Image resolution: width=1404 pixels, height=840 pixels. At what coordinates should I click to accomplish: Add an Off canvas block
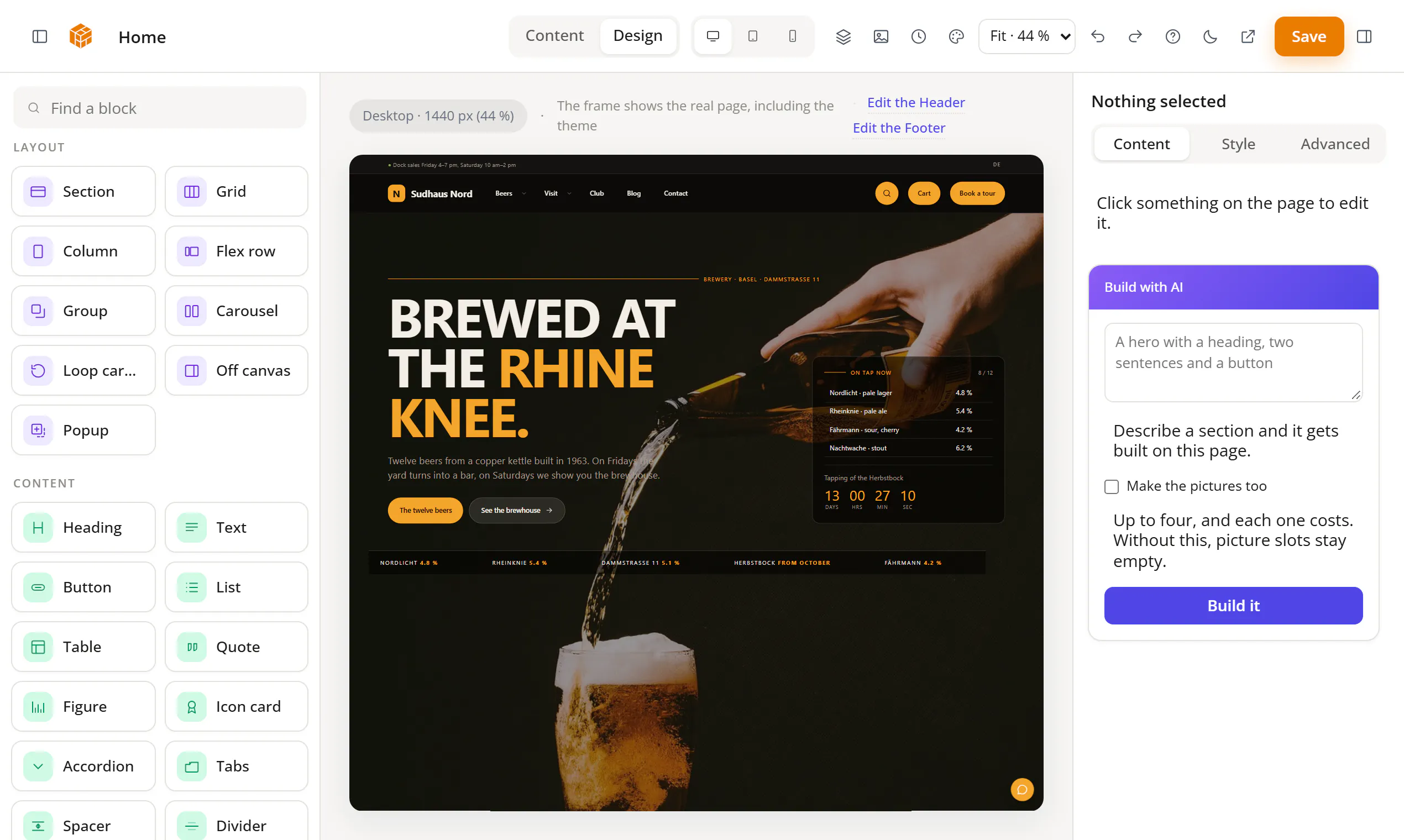coord(236,370)
